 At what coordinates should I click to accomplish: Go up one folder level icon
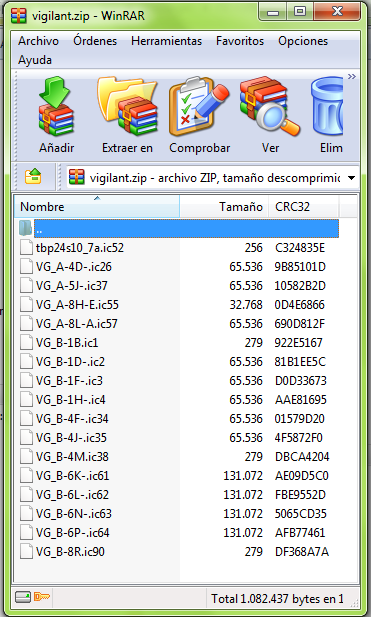[x=33, y=177]
